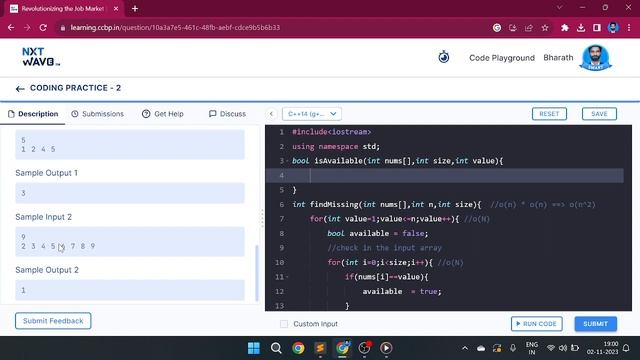Click the description panel scrollbar
Image resolution: width=640 pixels, height=360 pixels.
tap(257, 273)
